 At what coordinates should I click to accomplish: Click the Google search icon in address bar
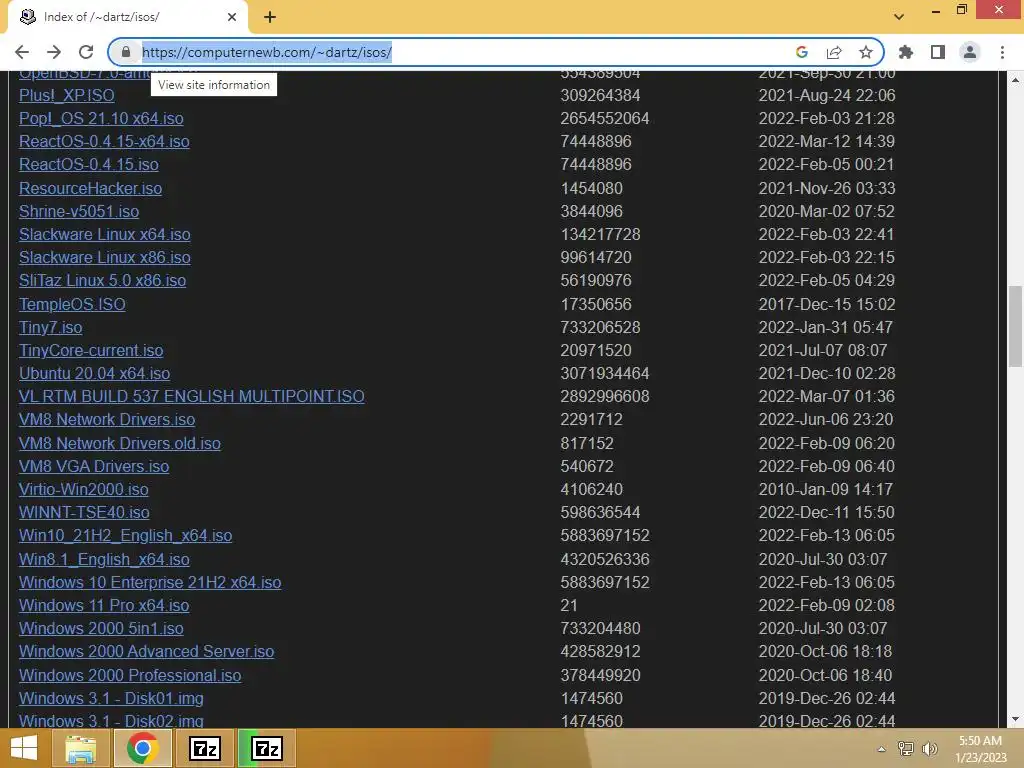click(x=802, y=52)
